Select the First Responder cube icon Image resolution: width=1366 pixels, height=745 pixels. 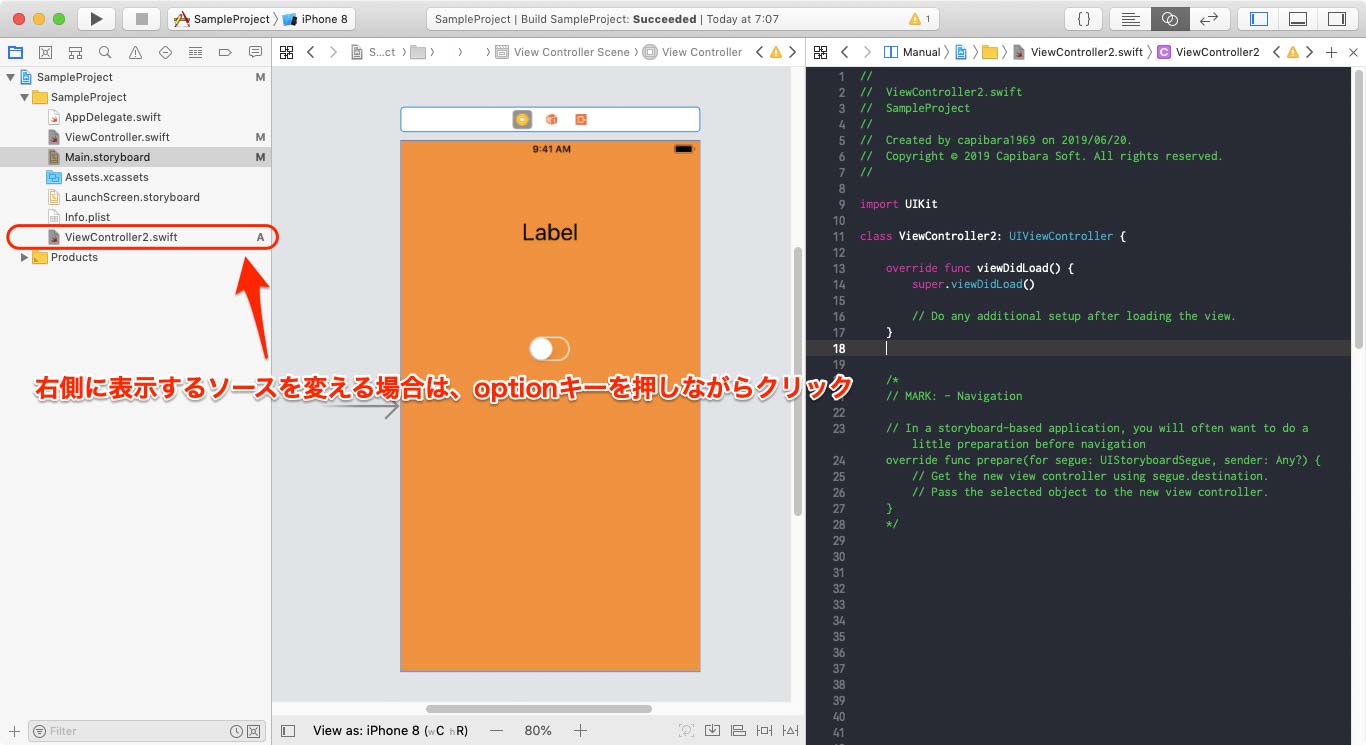(x=551, y=120)
